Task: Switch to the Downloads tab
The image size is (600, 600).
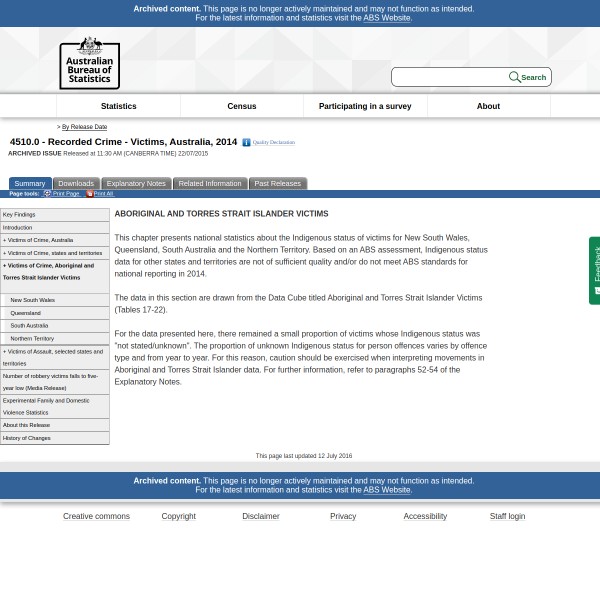Action: pos(75,183)
